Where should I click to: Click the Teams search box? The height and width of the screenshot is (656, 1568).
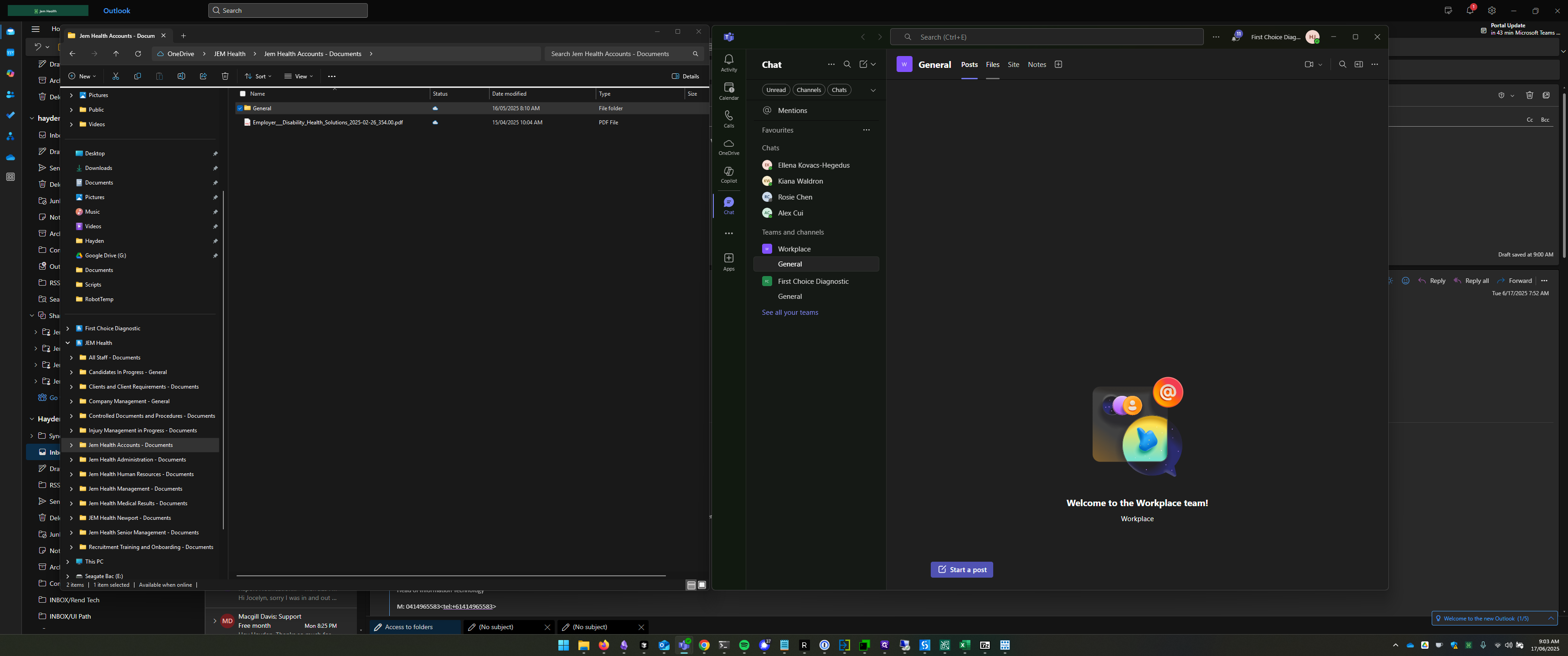click(1047, 37)
